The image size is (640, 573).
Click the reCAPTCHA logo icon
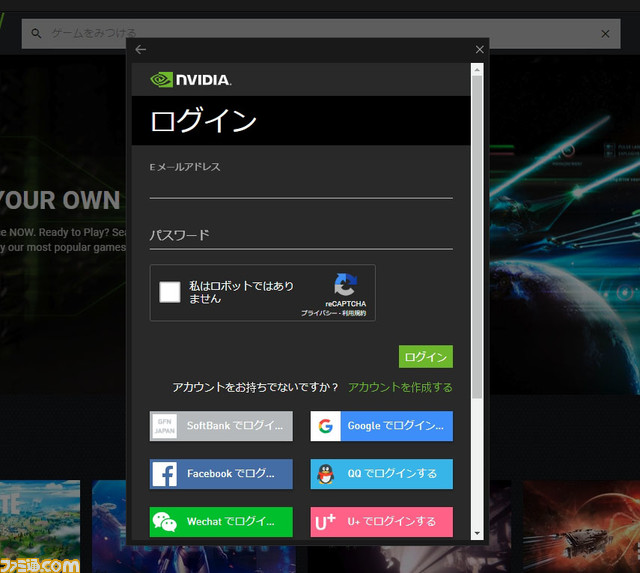click(x=345, y=284)
